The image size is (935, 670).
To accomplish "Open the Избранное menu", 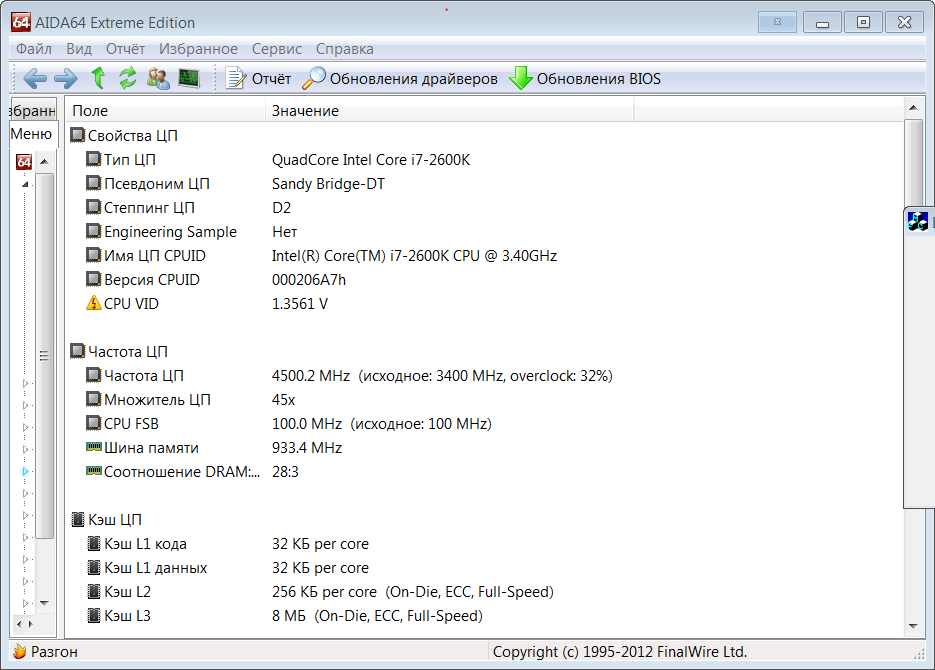I will point(198,49).
